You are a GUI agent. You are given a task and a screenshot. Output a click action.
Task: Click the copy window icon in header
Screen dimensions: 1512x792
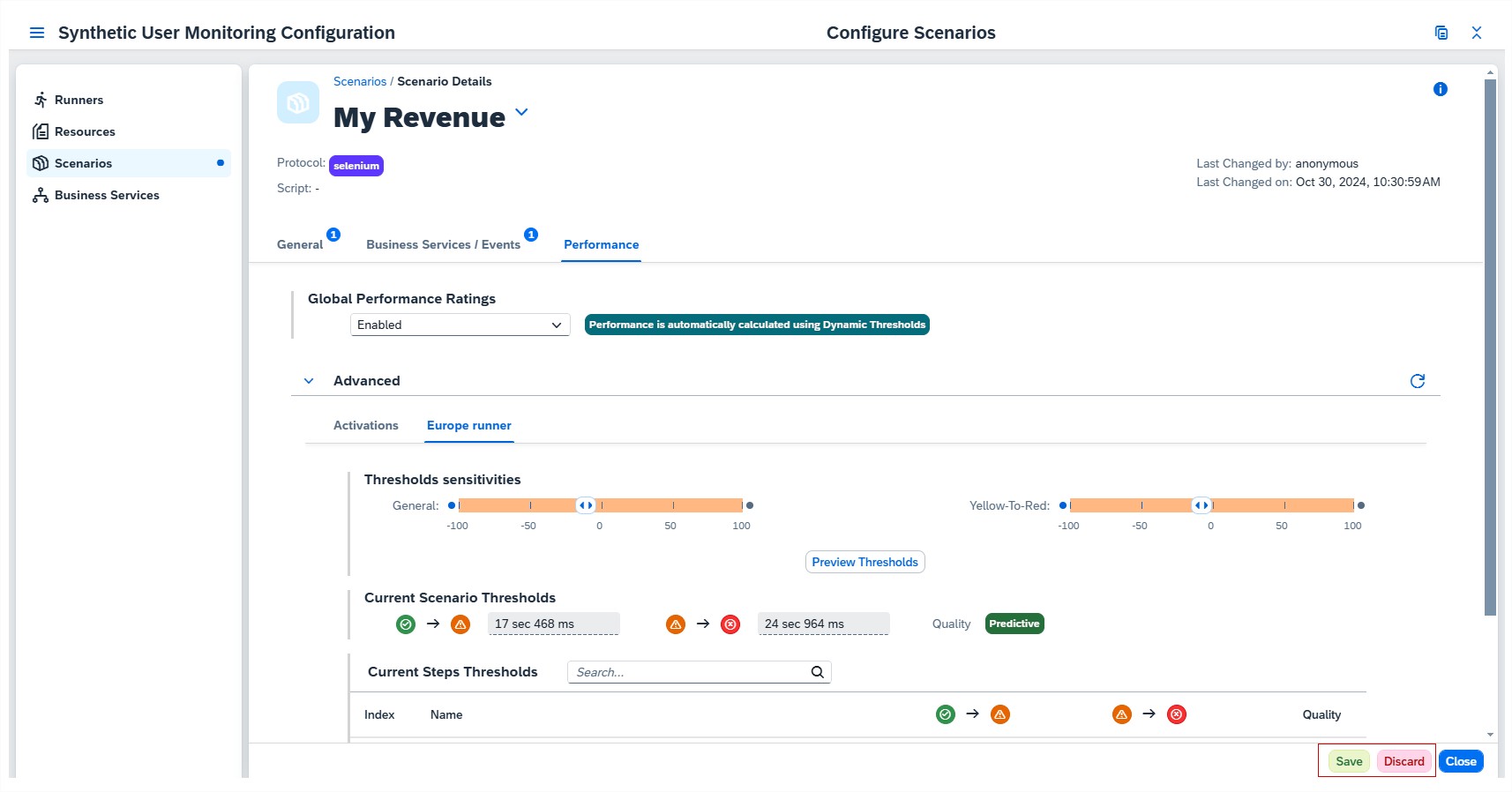pyautogui.click(x=1441, y=33)
